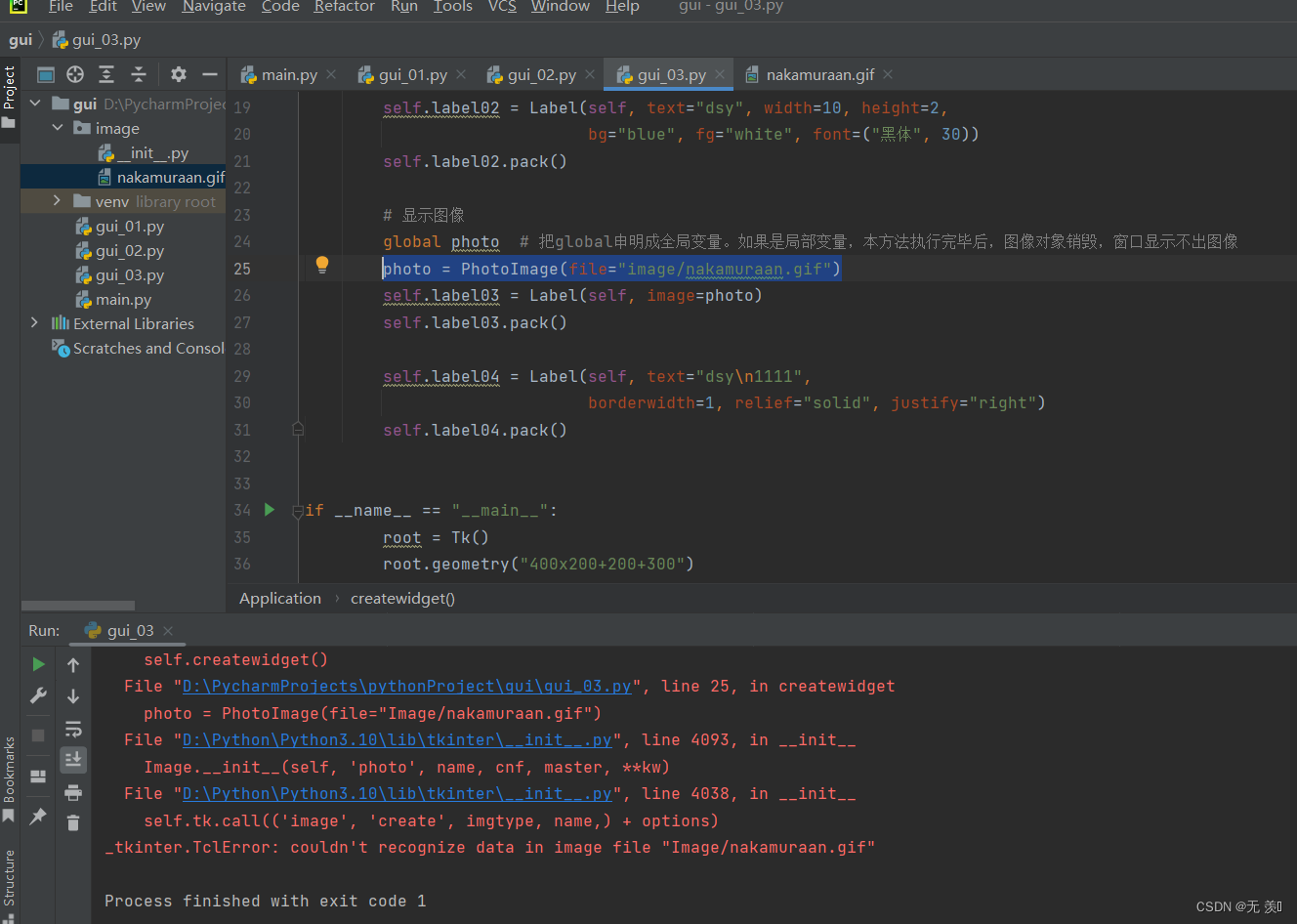Open the Navigate menu
Screen dimensions: 1297x924
pos(214,7)
